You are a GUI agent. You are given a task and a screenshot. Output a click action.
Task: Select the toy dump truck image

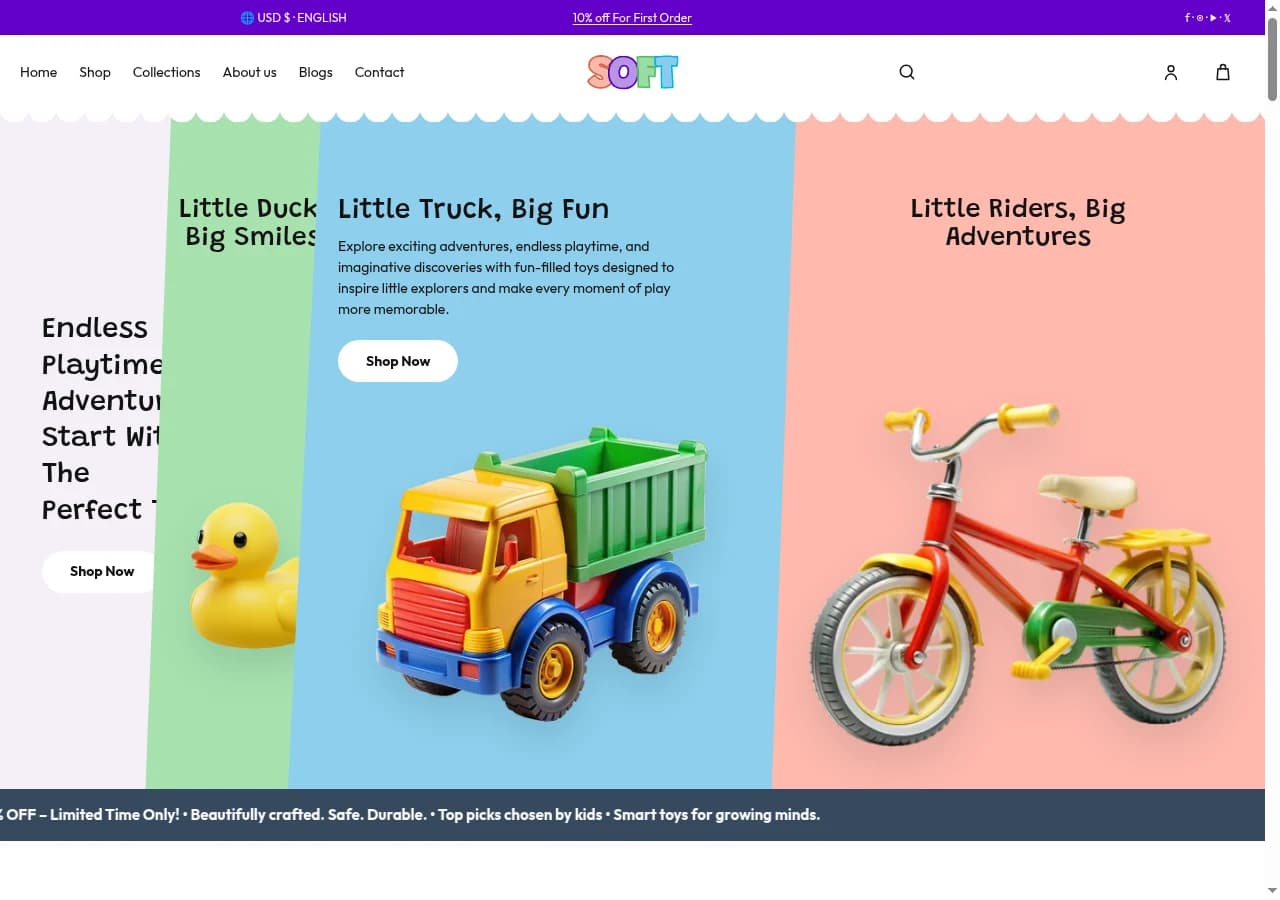click(x=542, y=574)
